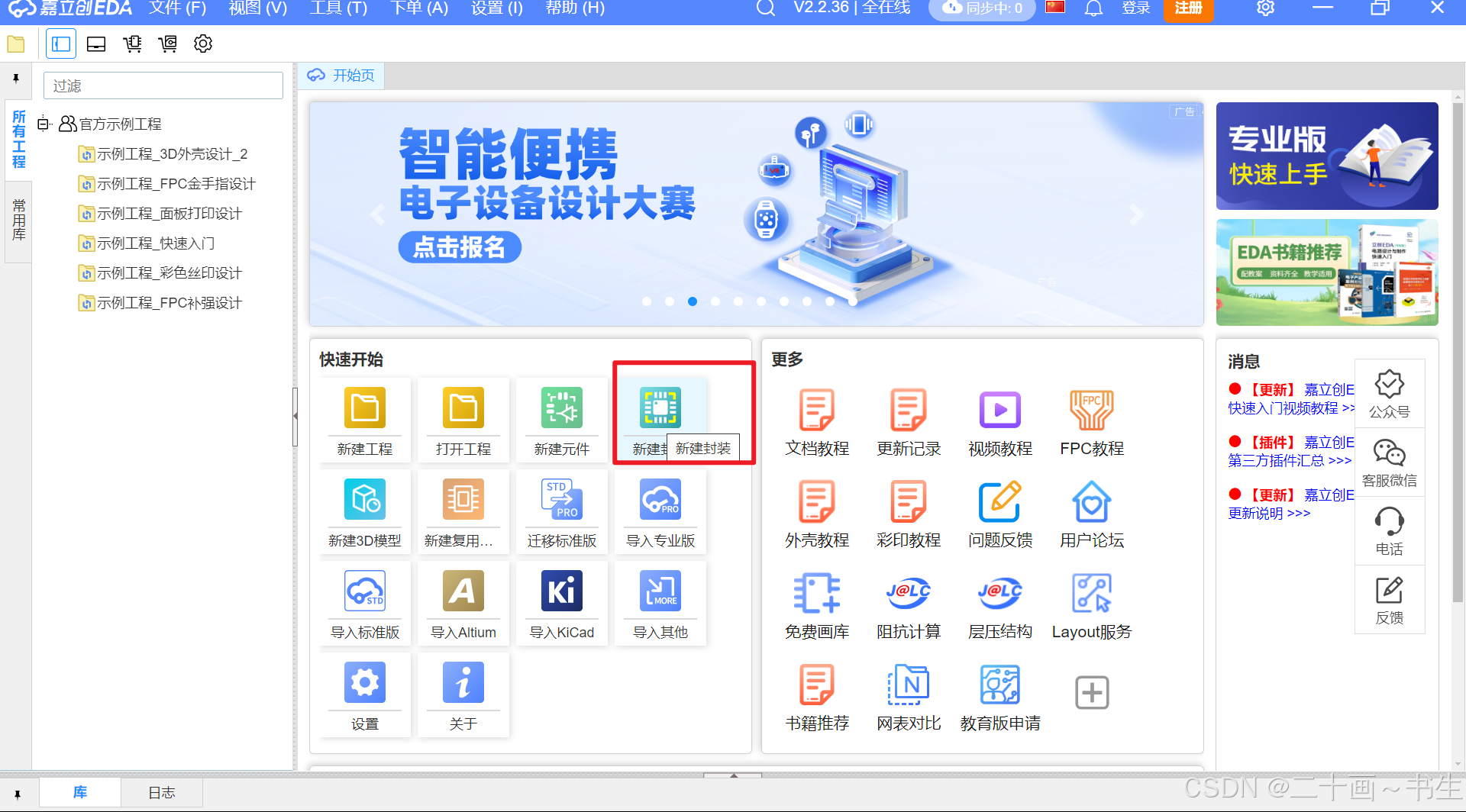This screenshot has height=812, width=1466.
Task: Open the 网表对比 netlist compare
Action: 909,685
